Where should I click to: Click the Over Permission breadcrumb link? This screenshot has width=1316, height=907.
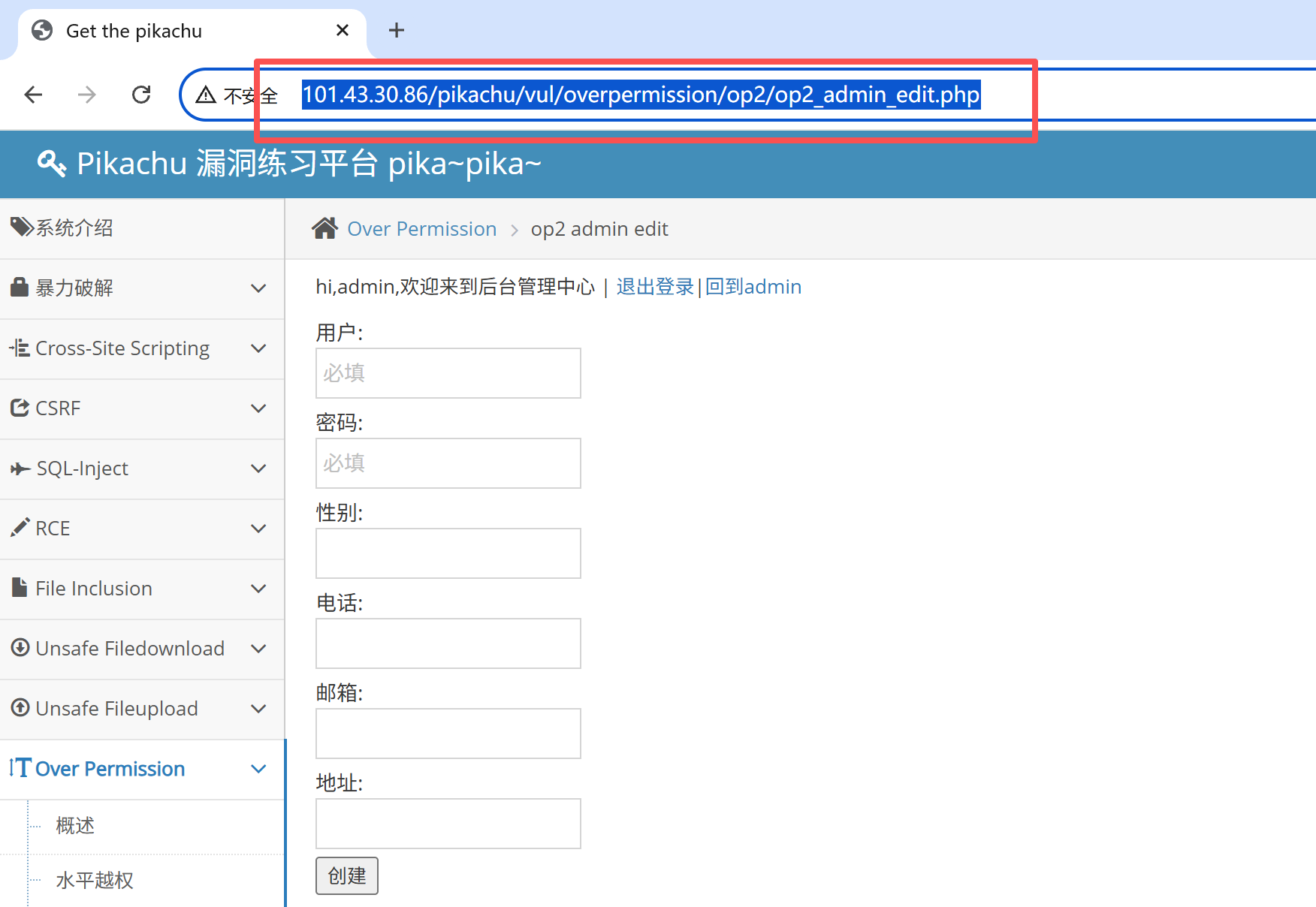(421, 229)
